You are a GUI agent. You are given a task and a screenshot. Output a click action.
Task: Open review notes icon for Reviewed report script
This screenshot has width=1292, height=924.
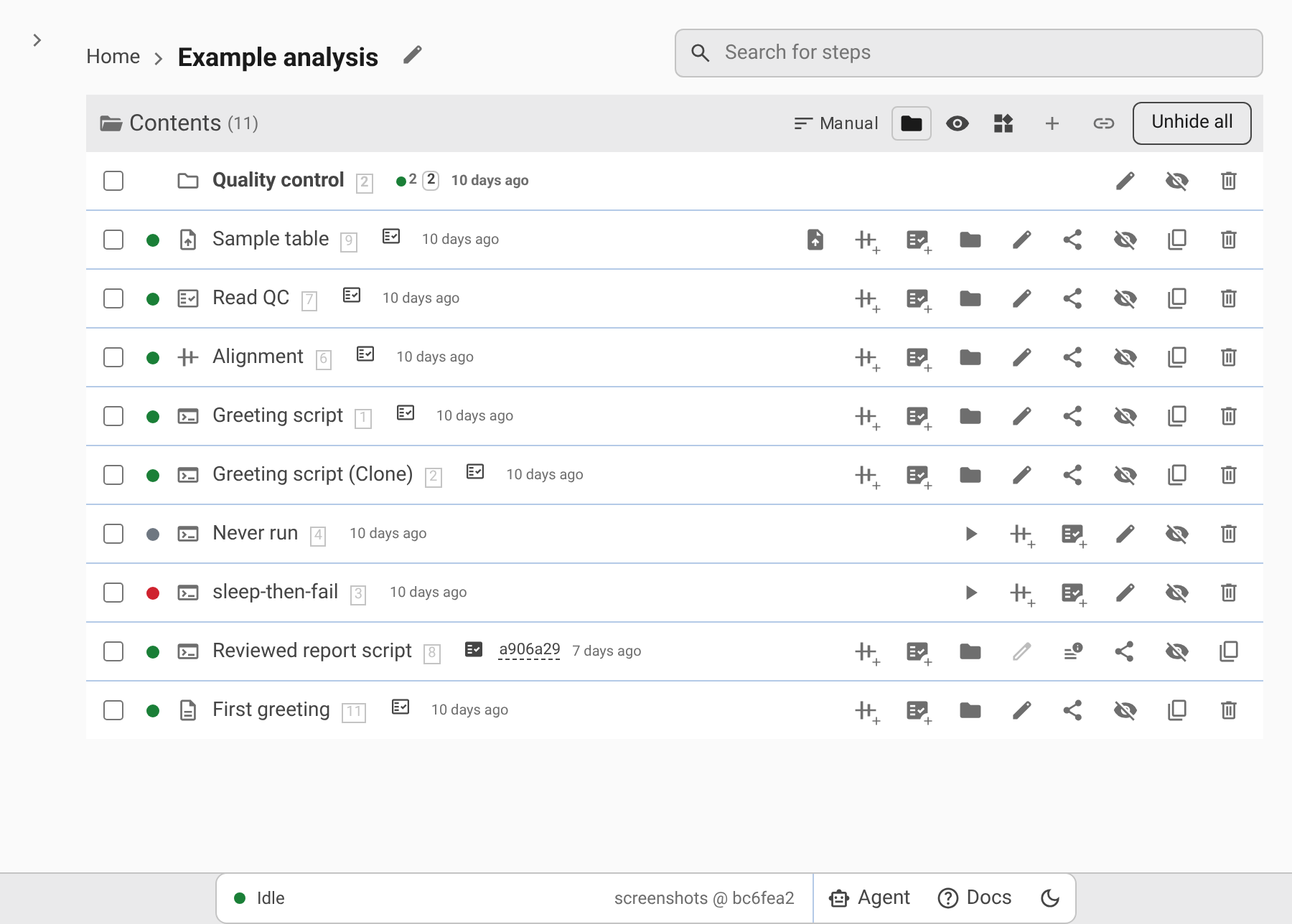[1072, 651]
